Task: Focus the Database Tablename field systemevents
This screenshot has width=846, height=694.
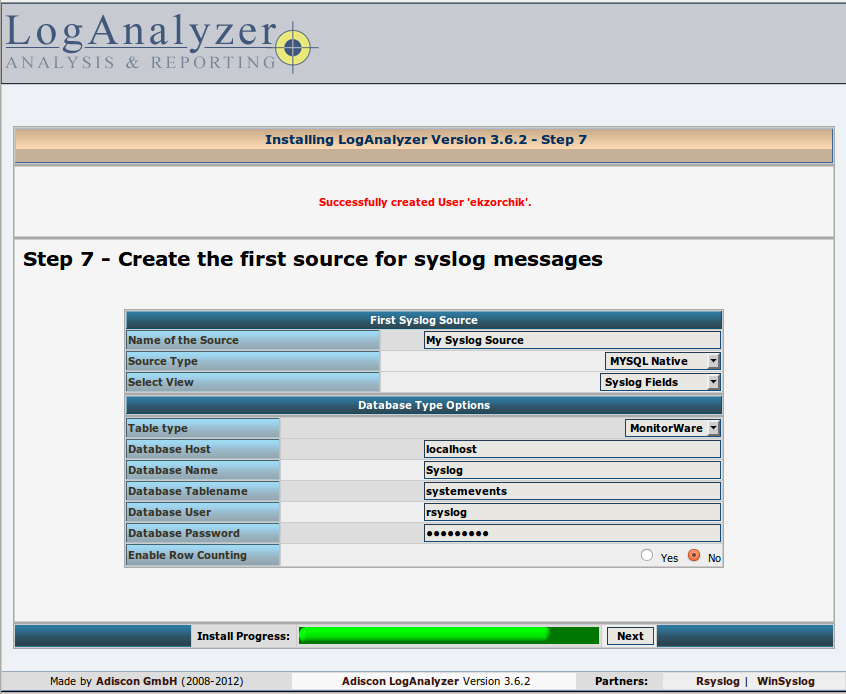Action: coord(572,491)
